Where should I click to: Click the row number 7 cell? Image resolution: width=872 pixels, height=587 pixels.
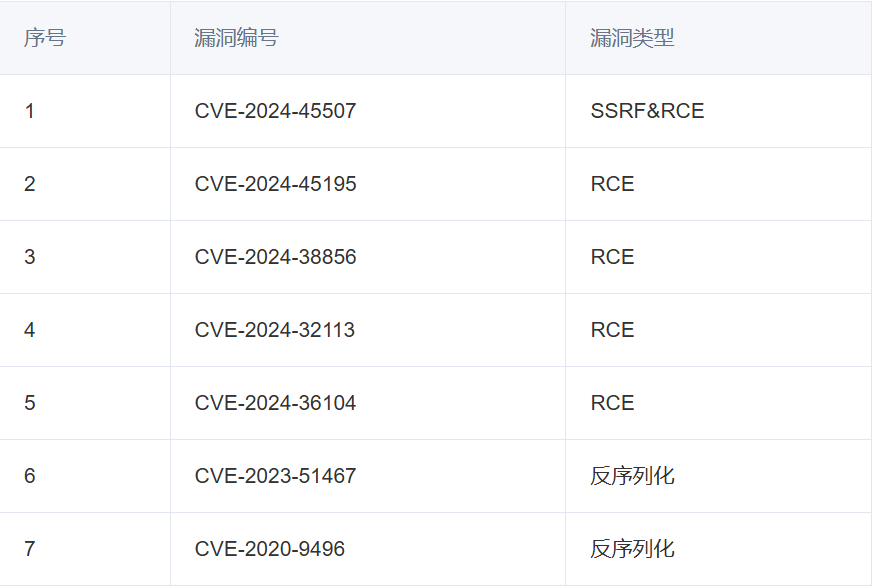tap(85, 549)
